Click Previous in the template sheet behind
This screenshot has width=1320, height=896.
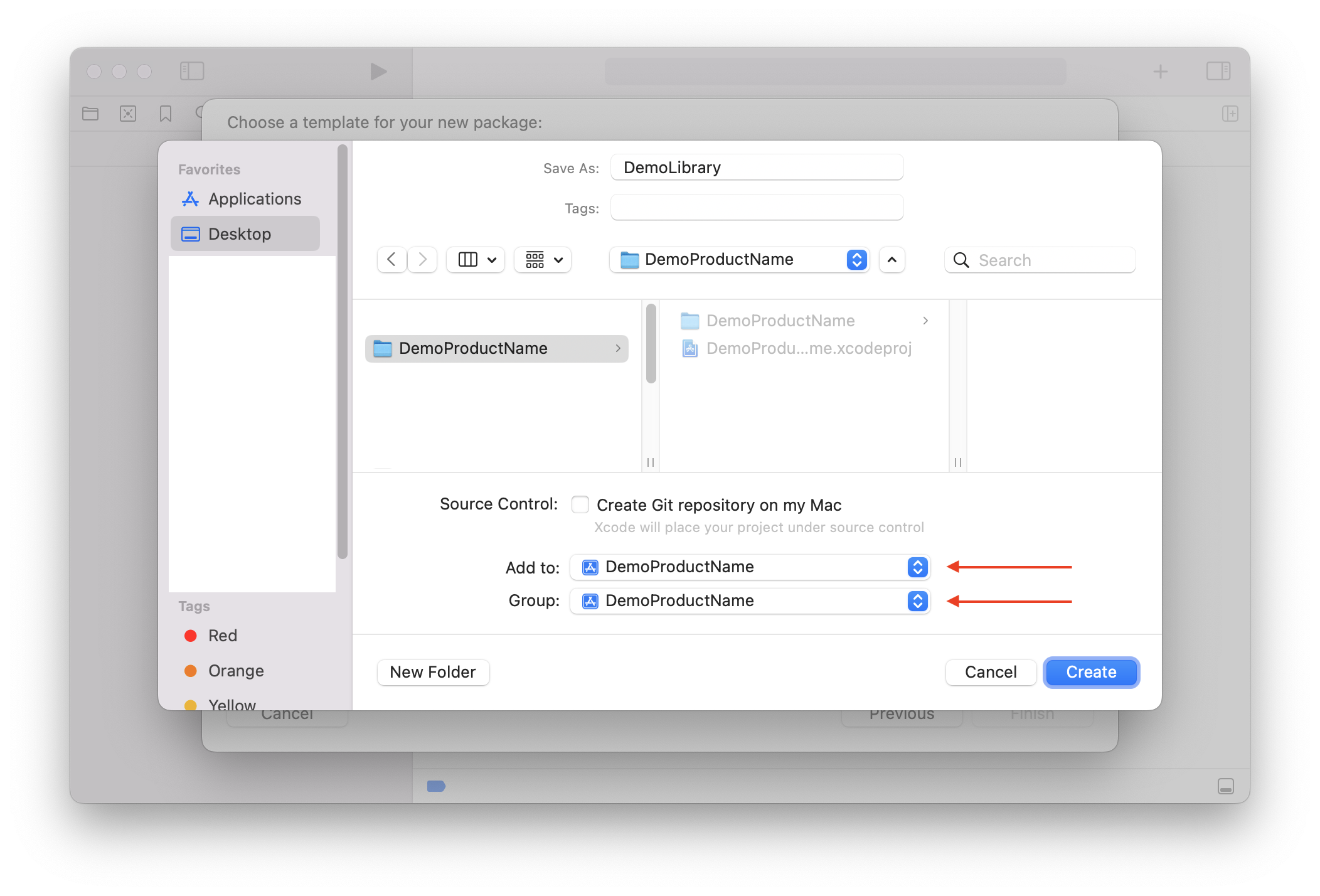pos(902,718)
